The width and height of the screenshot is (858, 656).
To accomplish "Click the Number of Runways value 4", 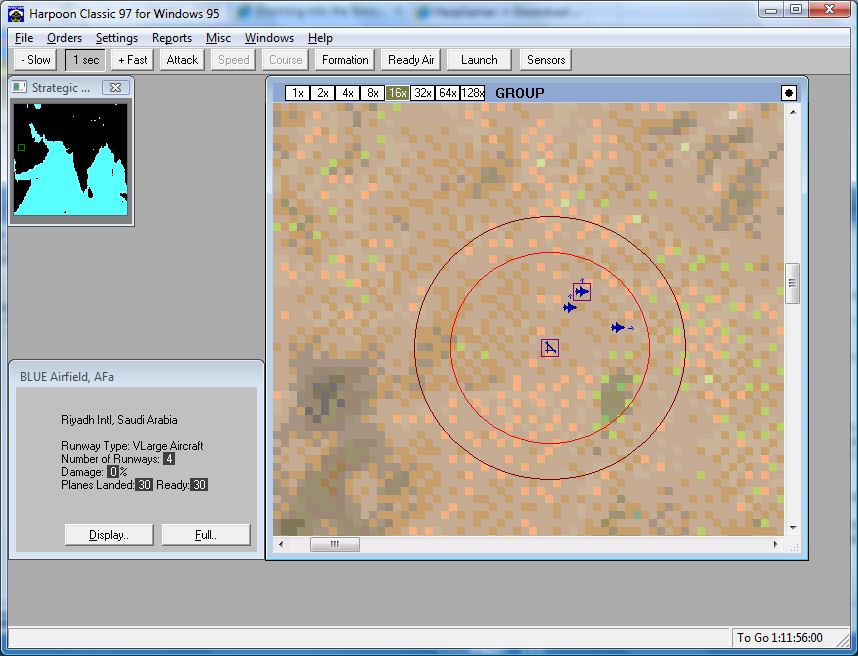I will coord(169,459).
